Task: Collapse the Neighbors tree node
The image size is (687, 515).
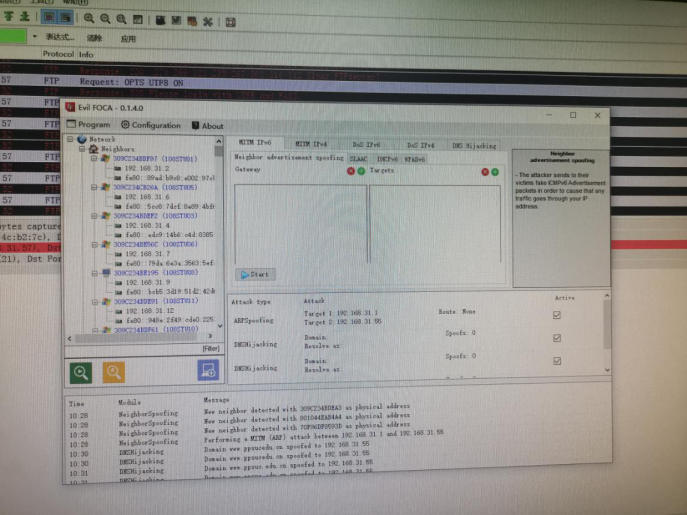Action: 82,149
